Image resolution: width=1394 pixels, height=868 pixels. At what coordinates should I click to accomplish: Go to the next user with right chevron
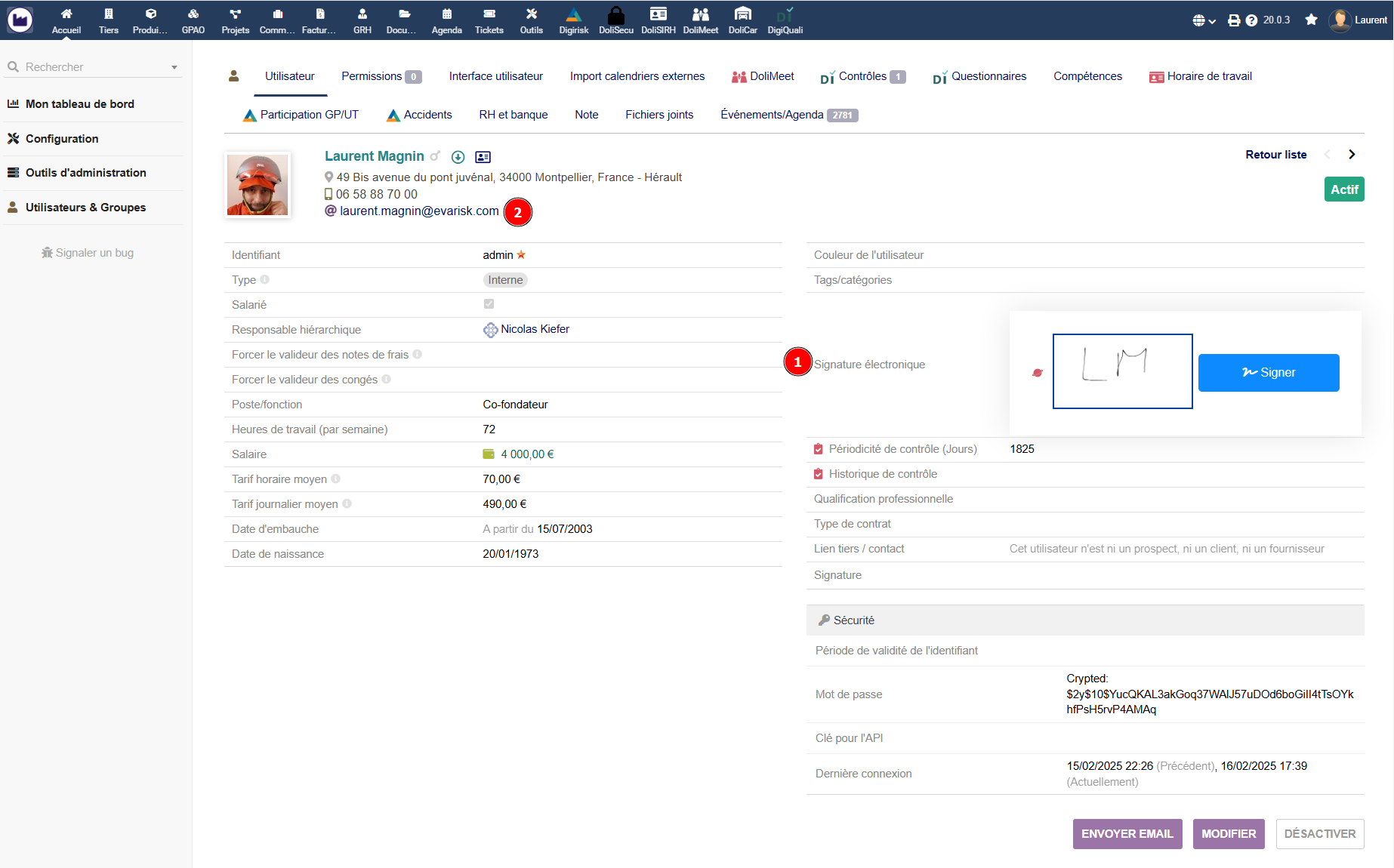(1352, 155)
